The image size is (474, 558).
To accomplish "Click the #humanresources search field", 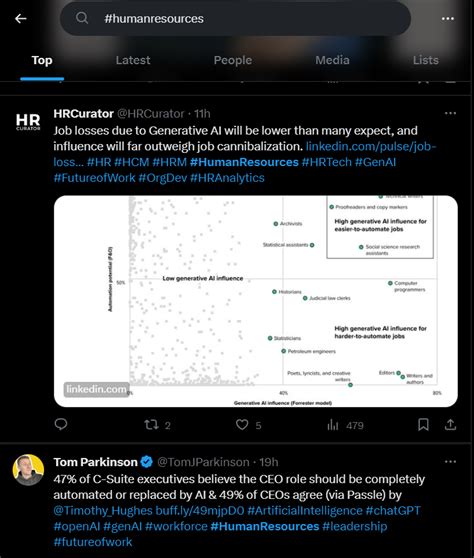I will 235,19.
